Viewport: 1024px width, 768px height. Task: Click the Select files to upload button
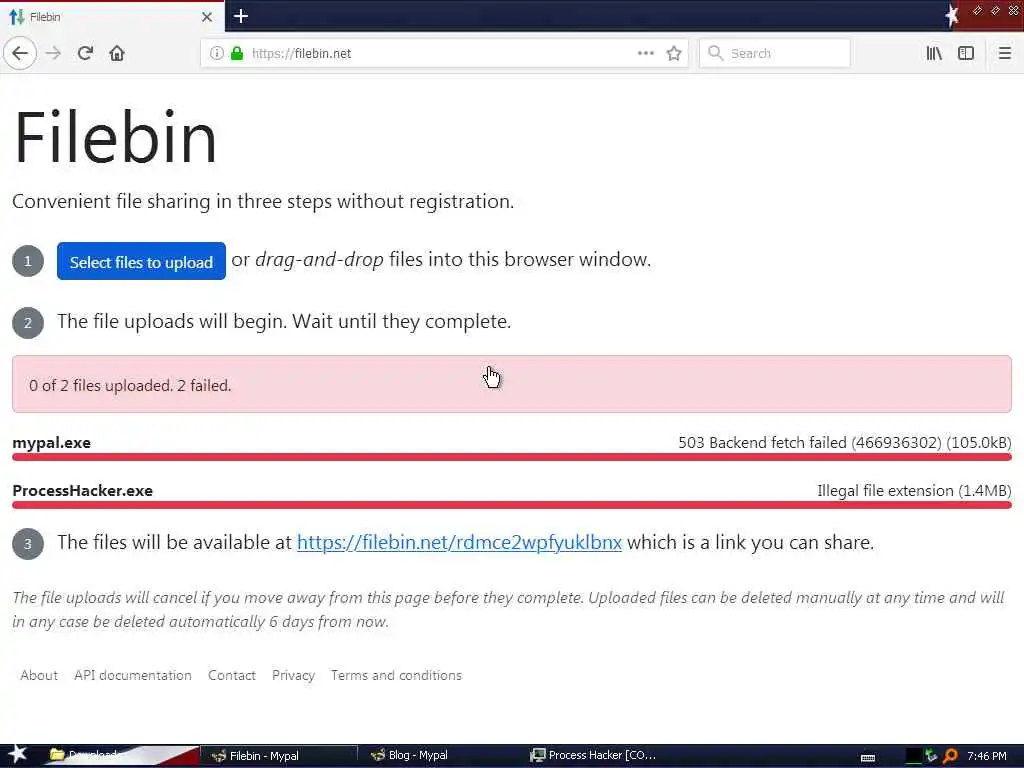click(141, 261)
